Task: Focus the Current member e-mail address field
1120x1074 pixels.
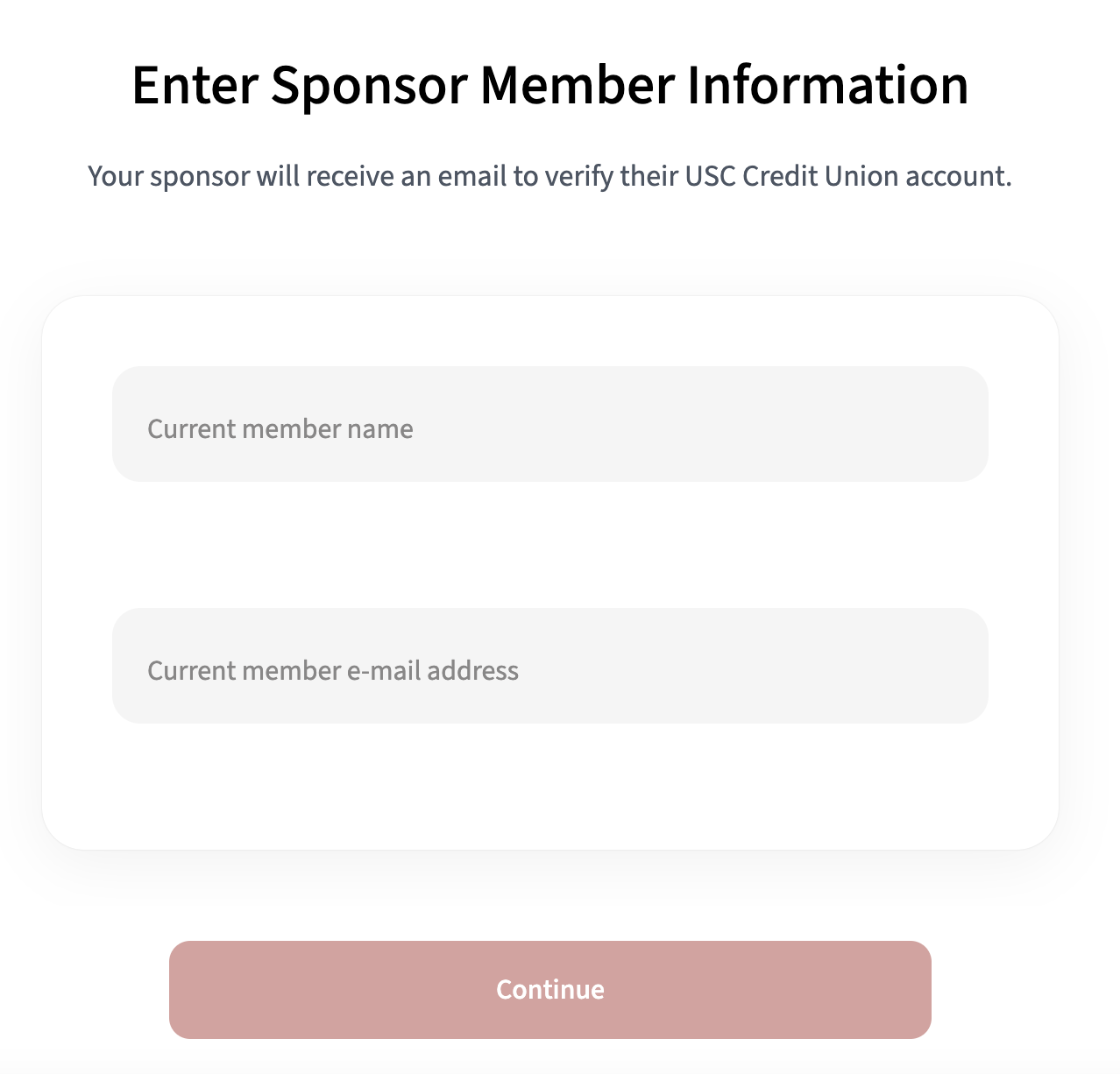Action: pyautogui.click(x=550, y=666)
